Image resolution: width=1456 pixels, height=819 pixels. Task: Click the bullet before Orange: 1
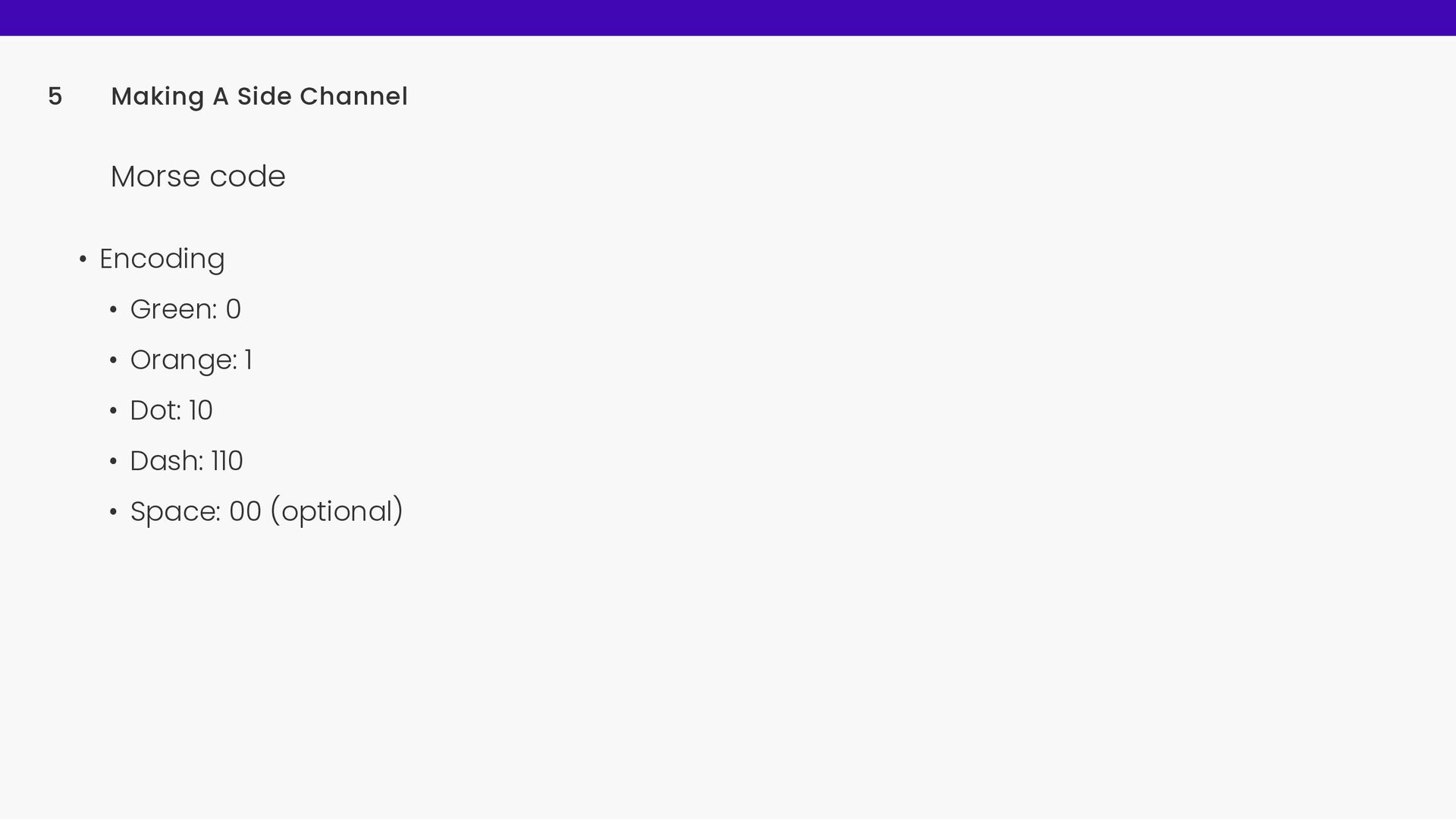pyautogui.click(x=113, y=361)
